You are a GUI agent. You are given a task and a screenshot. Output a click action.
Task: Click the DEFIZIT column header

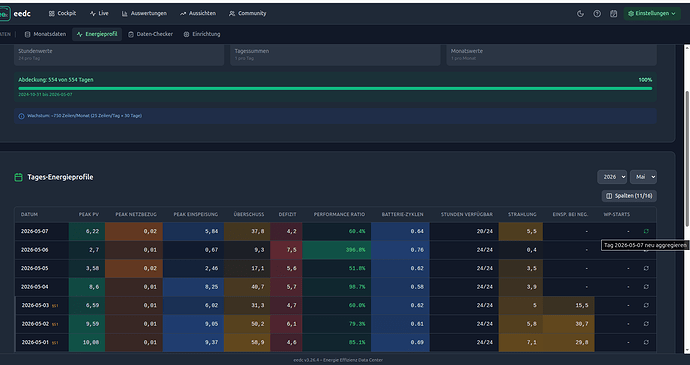coord(287,214)
